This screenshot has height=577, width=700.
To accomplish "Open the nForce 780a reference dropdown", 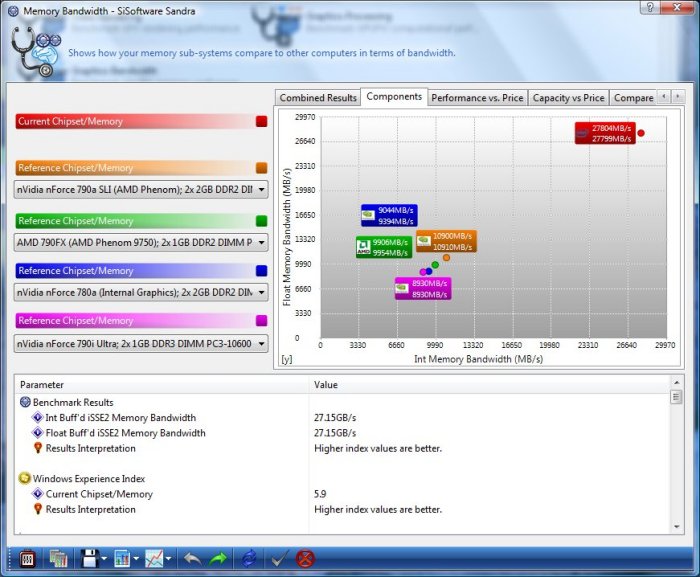I will pos(141,293).
